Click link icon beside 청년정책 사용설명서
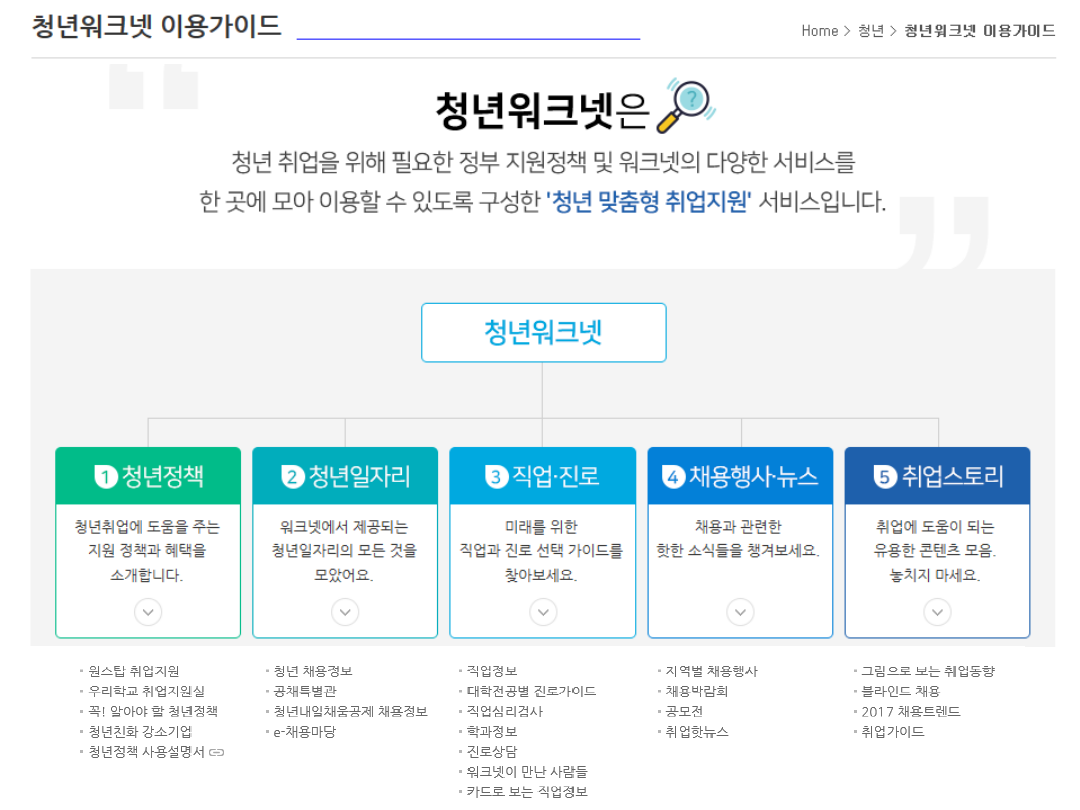This screenshot has width=1080, height=810. (217, 752)
